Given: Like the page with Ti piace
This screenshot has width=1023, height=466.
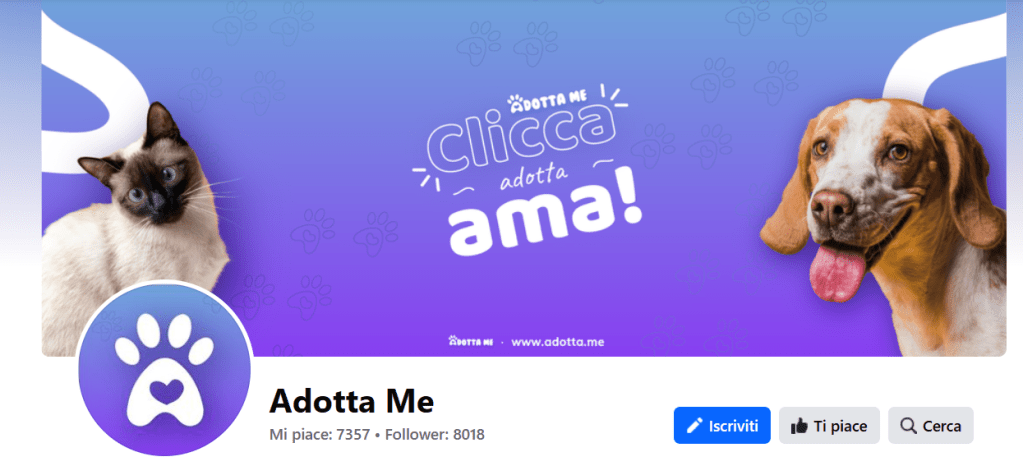Looking at the screenshot, I should point(829,426).
